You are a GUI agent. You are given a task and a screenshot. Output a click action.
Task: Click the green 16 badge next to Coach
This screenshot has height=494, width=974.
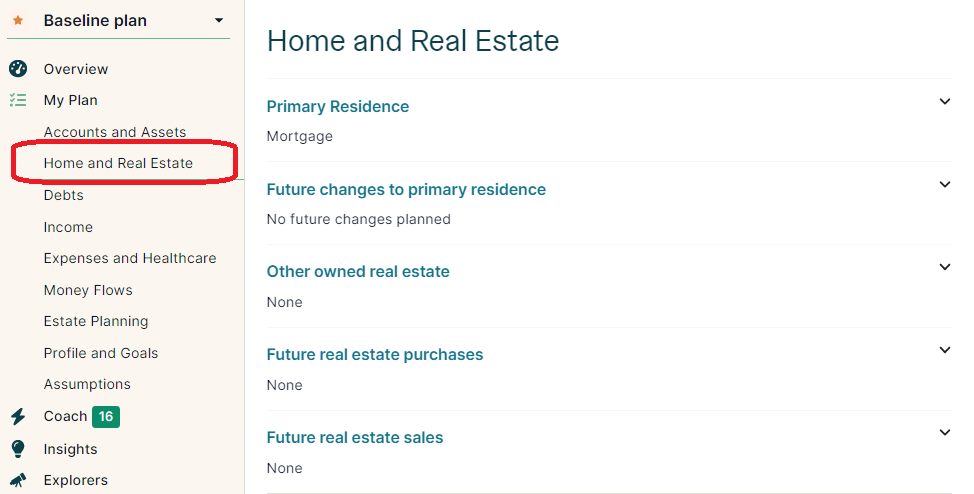(106, 416)
